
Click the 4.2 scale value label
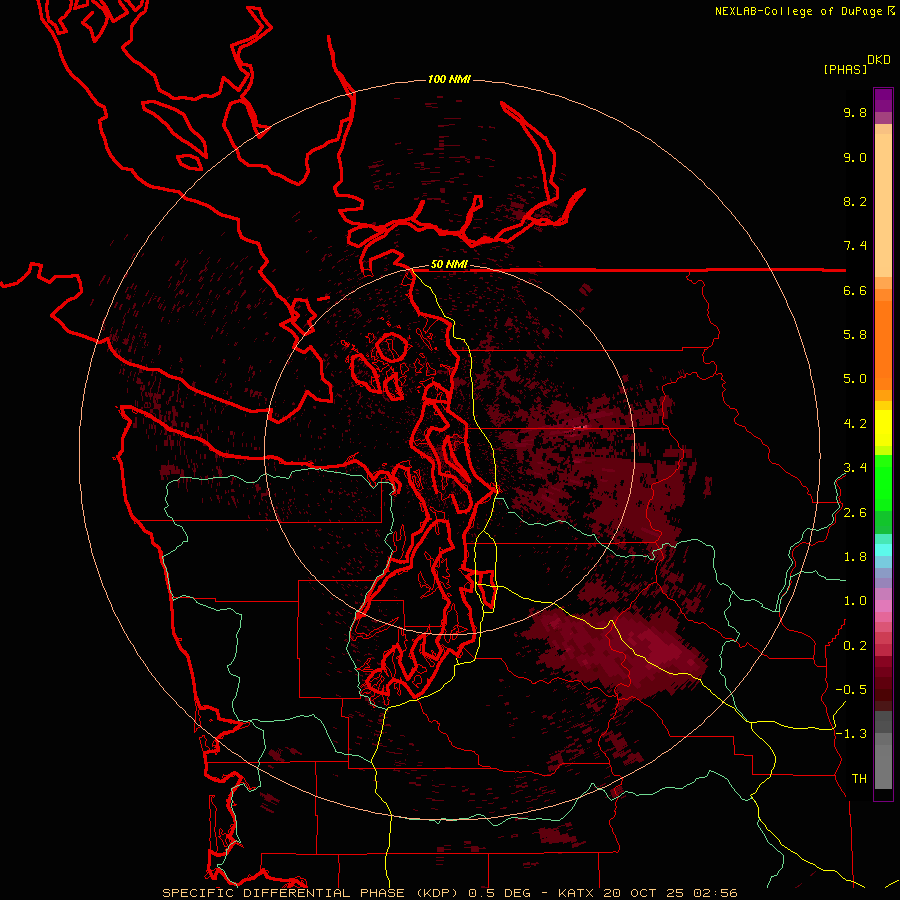855,424
